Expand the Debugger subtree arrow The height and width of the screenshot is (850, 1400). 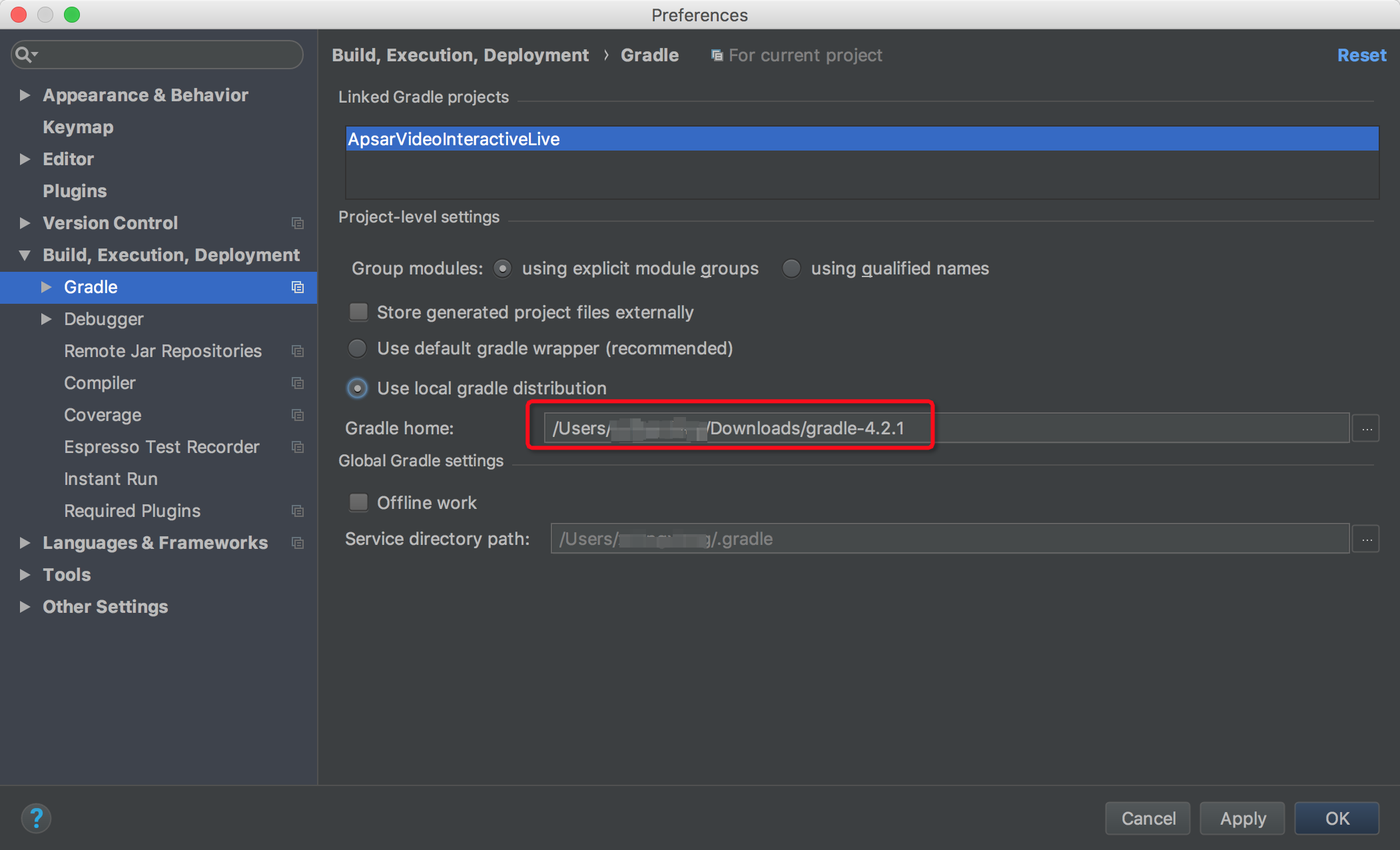pyautogui.click(x=46, y=319)
